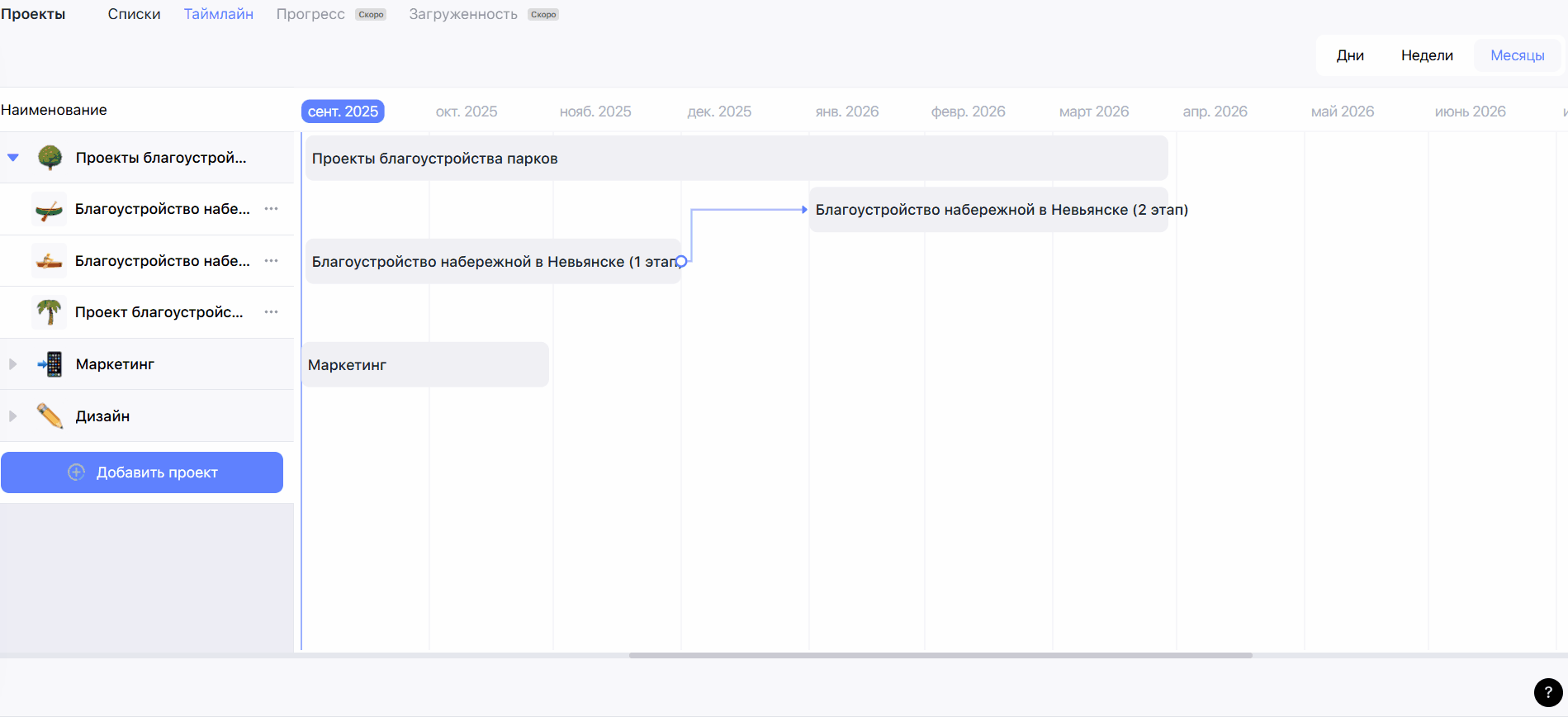
Task: Select the Маркетинг bar on the timeline
Action: [425, 365]
